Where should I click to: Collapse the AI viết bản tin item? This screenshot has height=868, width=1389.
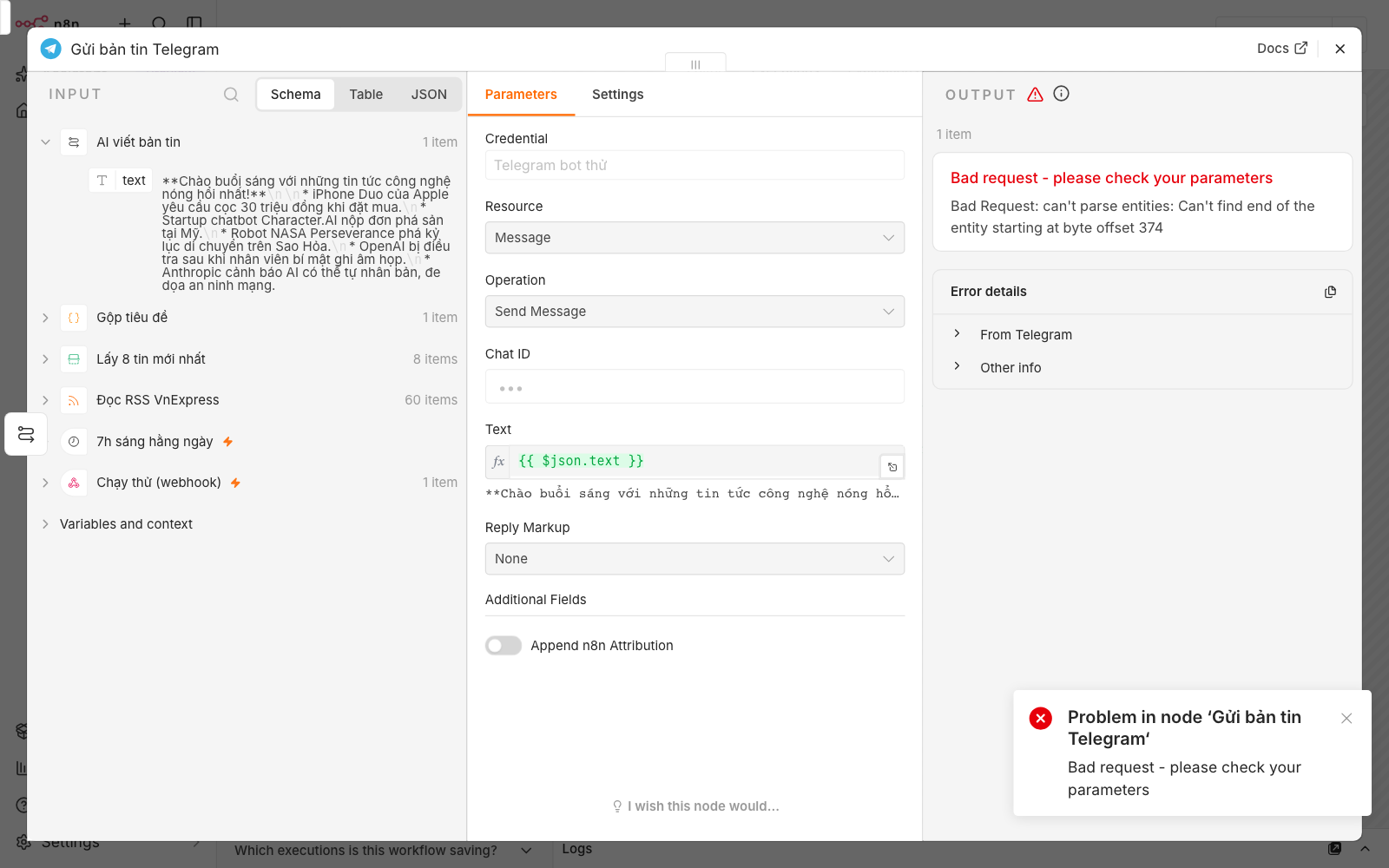(x=45, y=142)
